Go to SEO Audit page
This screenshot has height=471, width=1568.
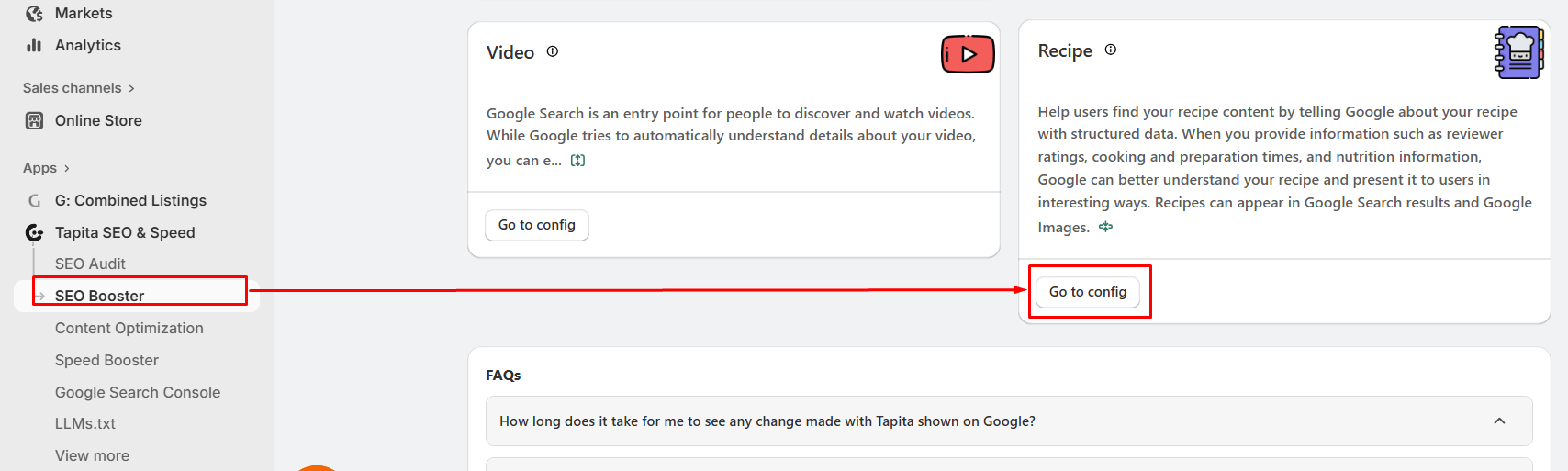pos(90,264)
